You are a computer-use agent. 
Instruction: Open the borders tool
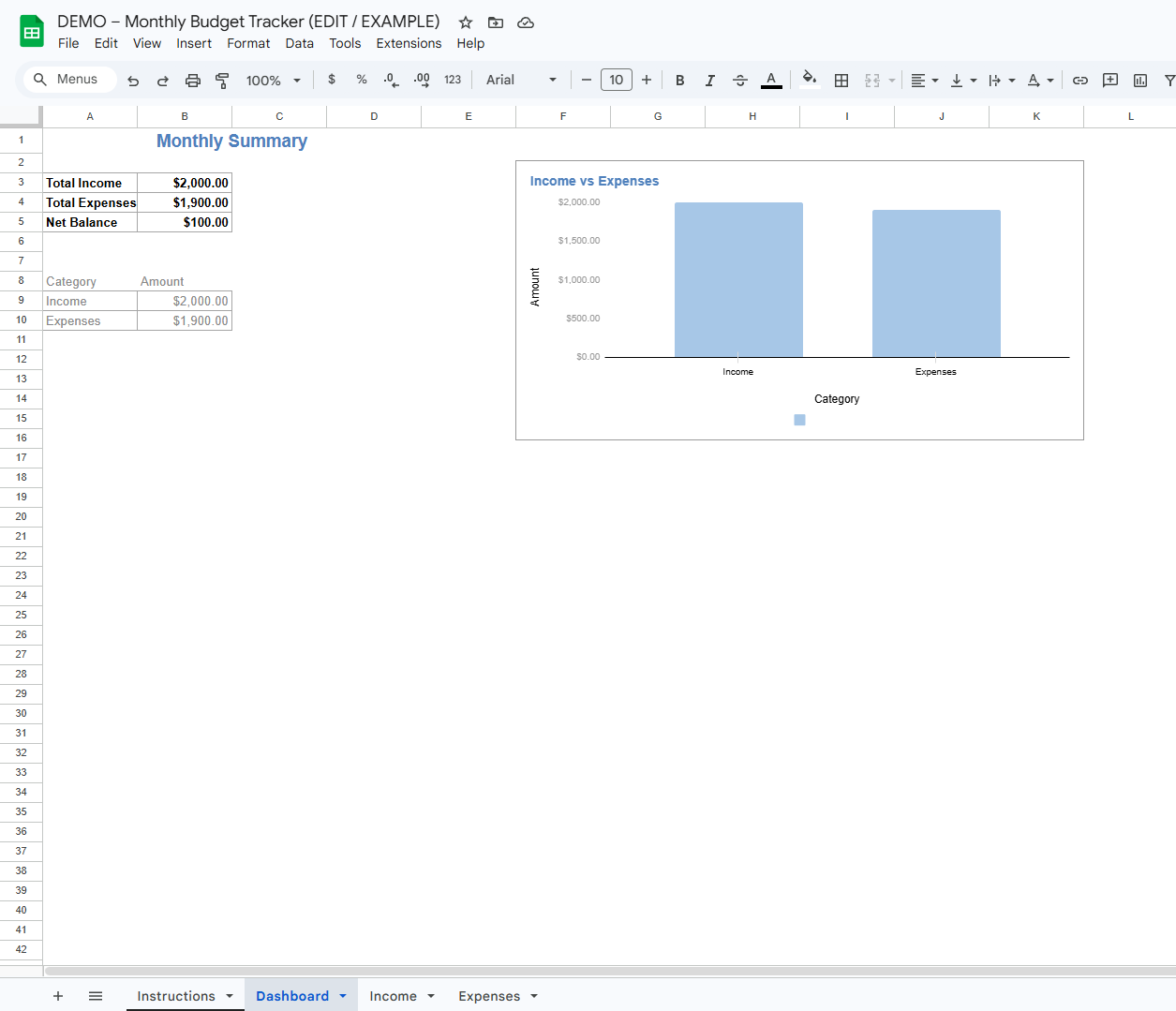tap(841, 81)
